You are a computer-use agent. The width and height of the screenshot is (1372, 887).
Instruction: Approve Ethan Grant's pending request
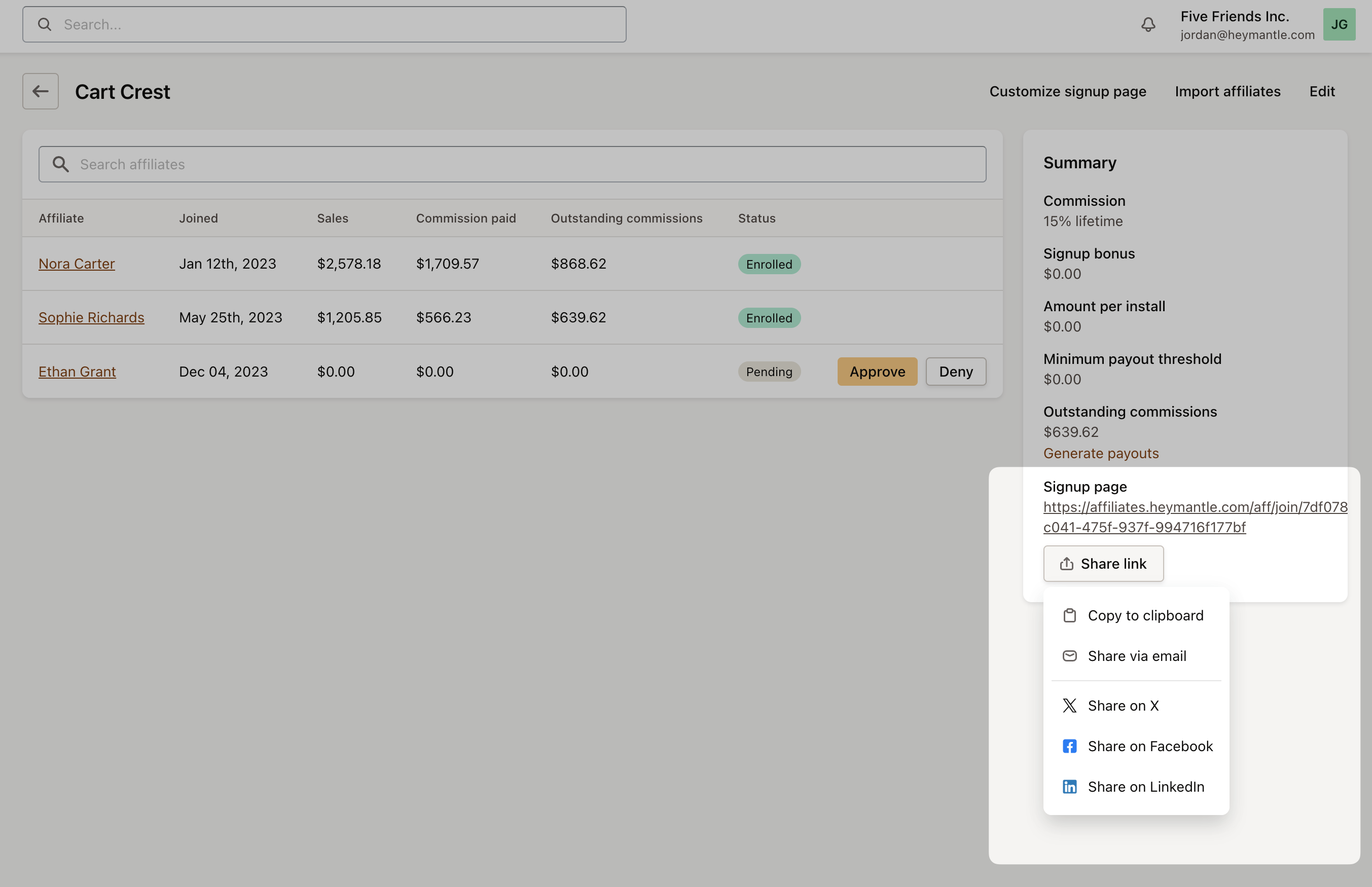tap(876, 372)
